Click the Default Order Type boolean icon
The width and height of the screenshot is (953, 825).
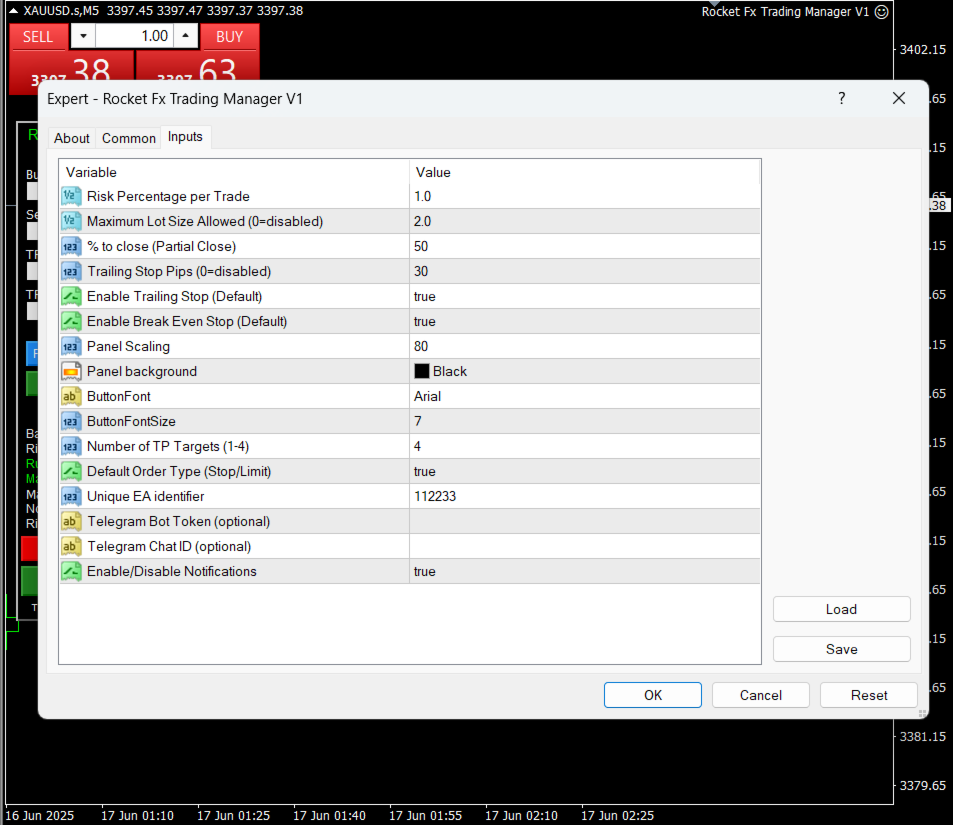(71, 471)
